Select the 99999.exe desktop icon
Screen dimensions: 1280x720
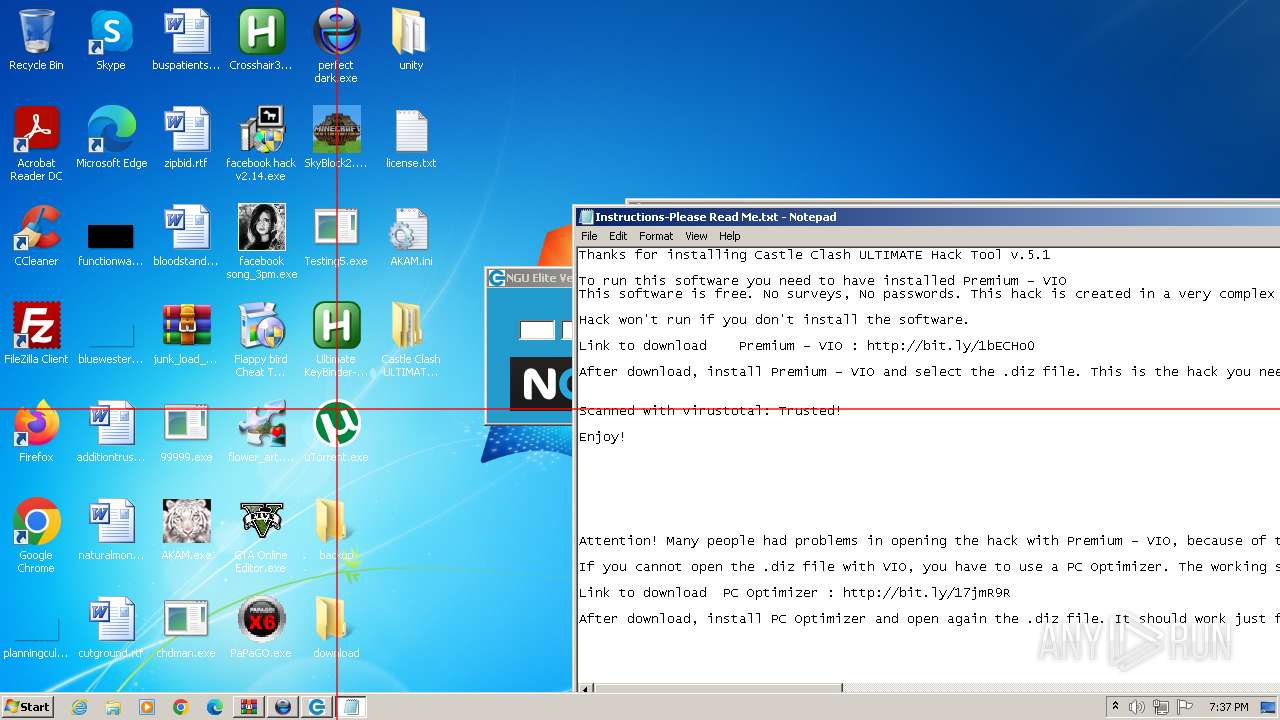pyautogui.click(x=186, y=432)
